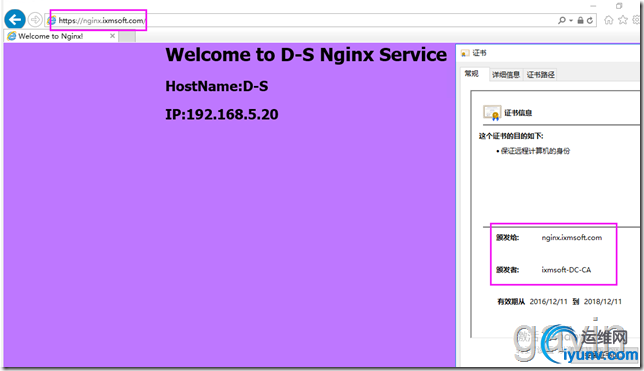Image resolution: width=644 pixels, height=371 pixels.
Task: Open the Home icon in the browser toolbar
Action: pyautogui.click(x=609, y=20)
